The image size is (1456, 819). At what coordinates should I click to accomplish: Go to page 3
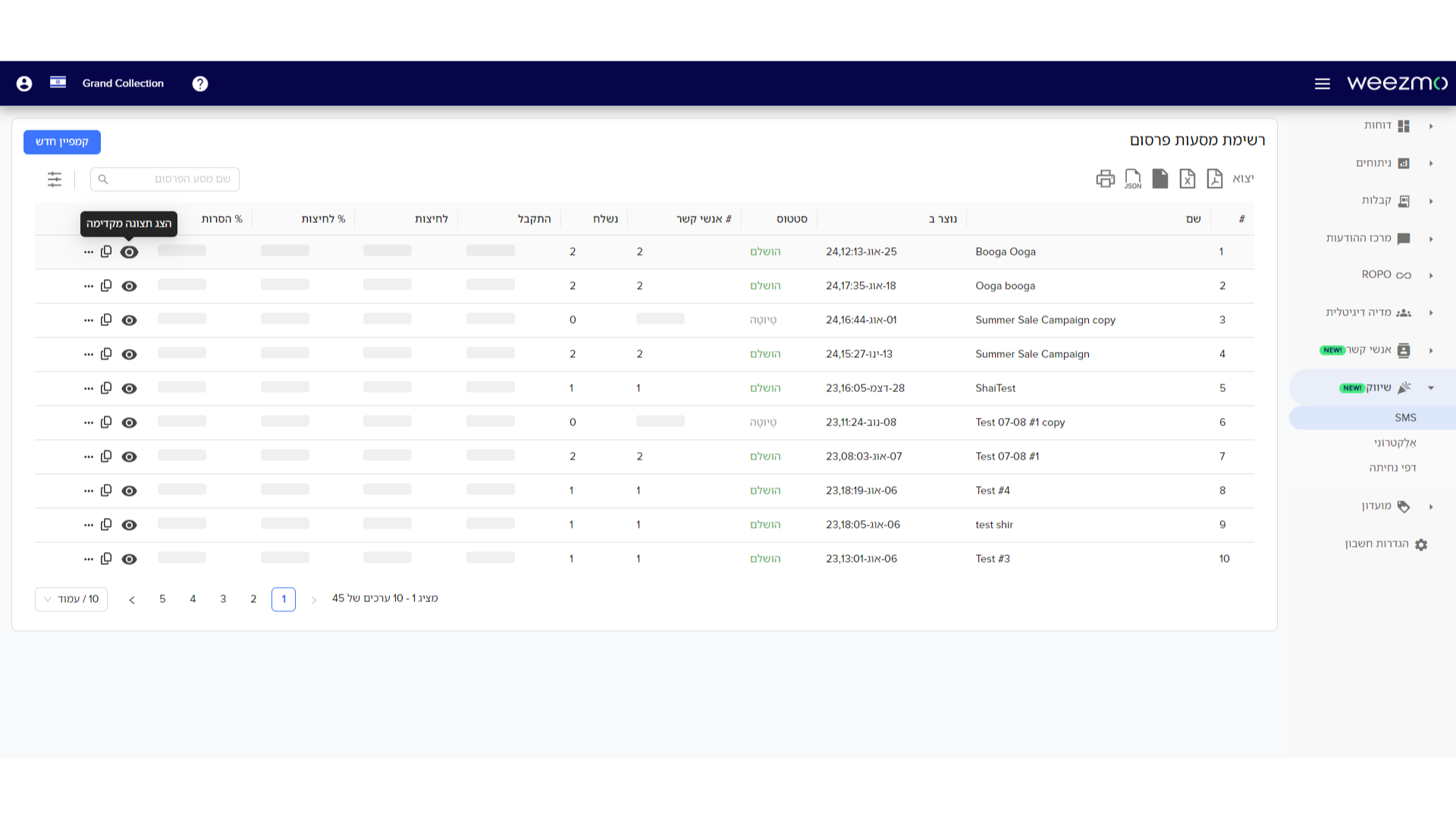(x=223, y=599)
